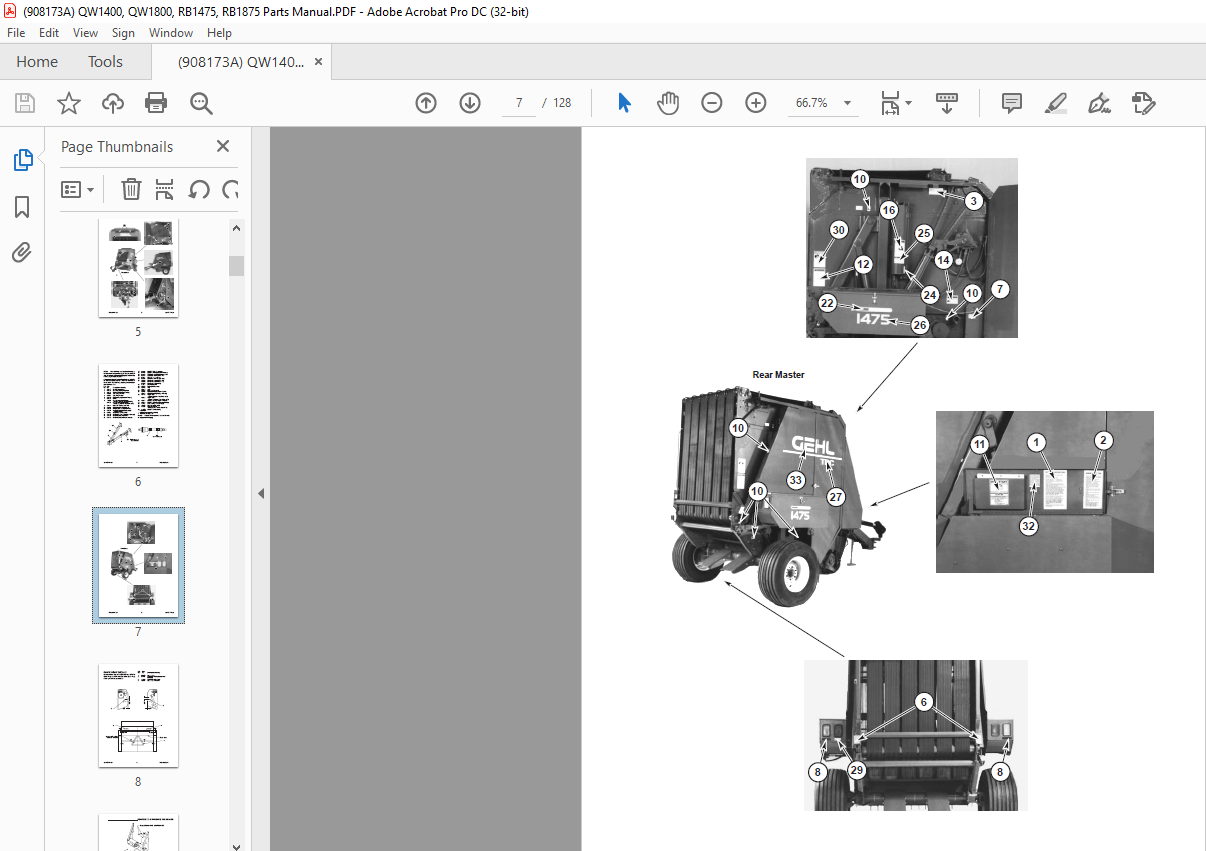This screenshot has height=851, width=1206.
Task: Click the upload to cloud icon
Action: (113, 103)
